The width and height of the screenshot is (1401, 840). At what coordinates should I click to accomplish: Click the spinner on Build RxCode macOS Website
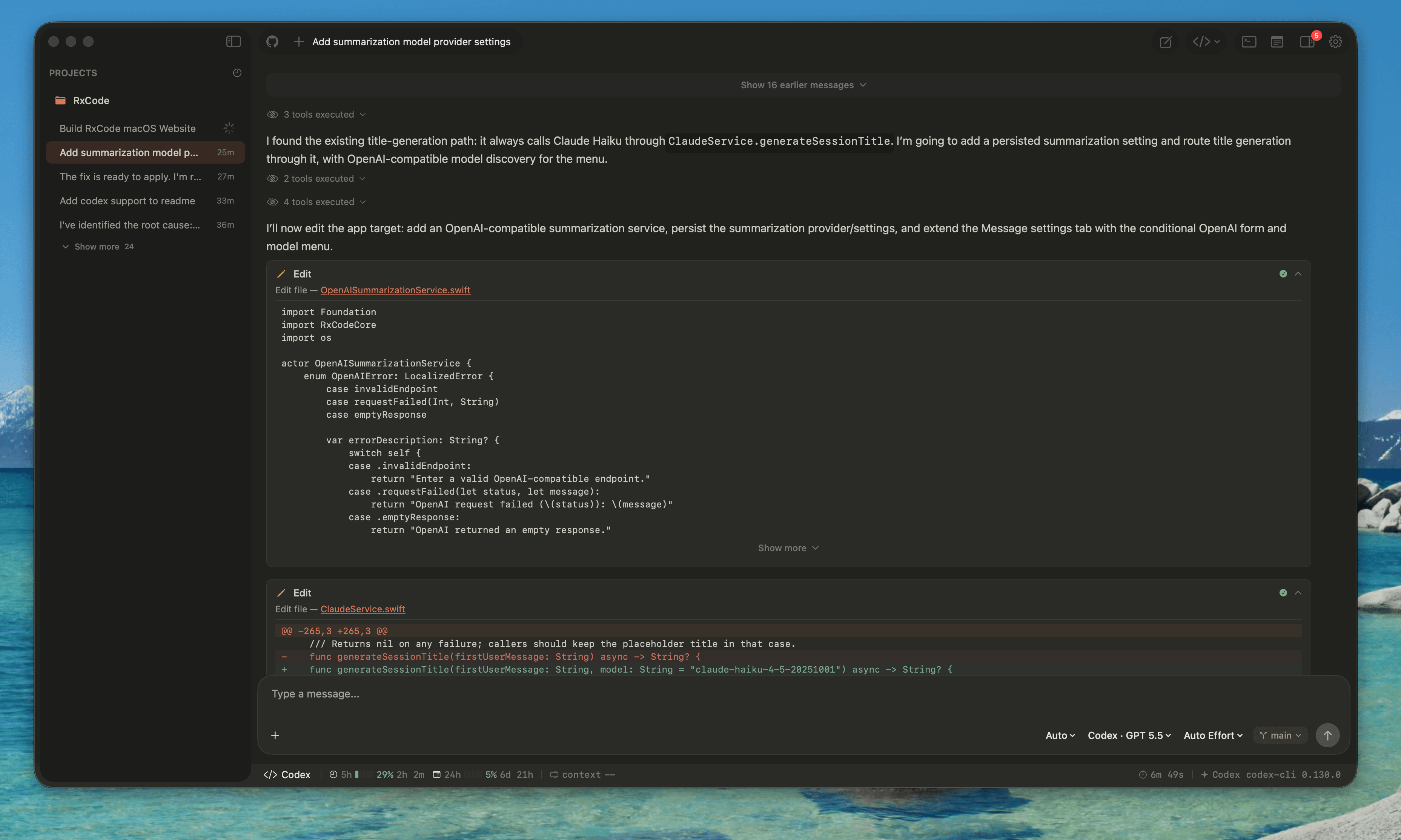[229, 128]
